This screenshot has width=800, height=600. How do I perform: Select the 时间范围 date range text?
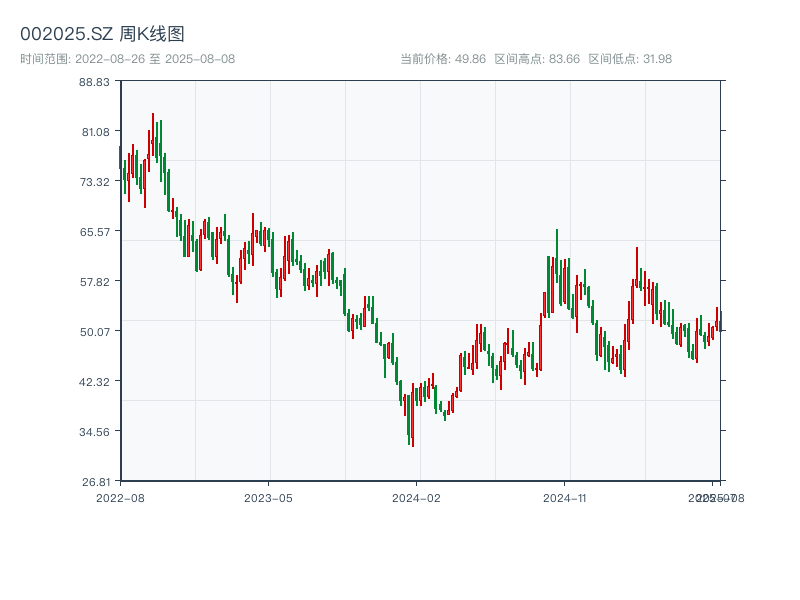(127, 59)
